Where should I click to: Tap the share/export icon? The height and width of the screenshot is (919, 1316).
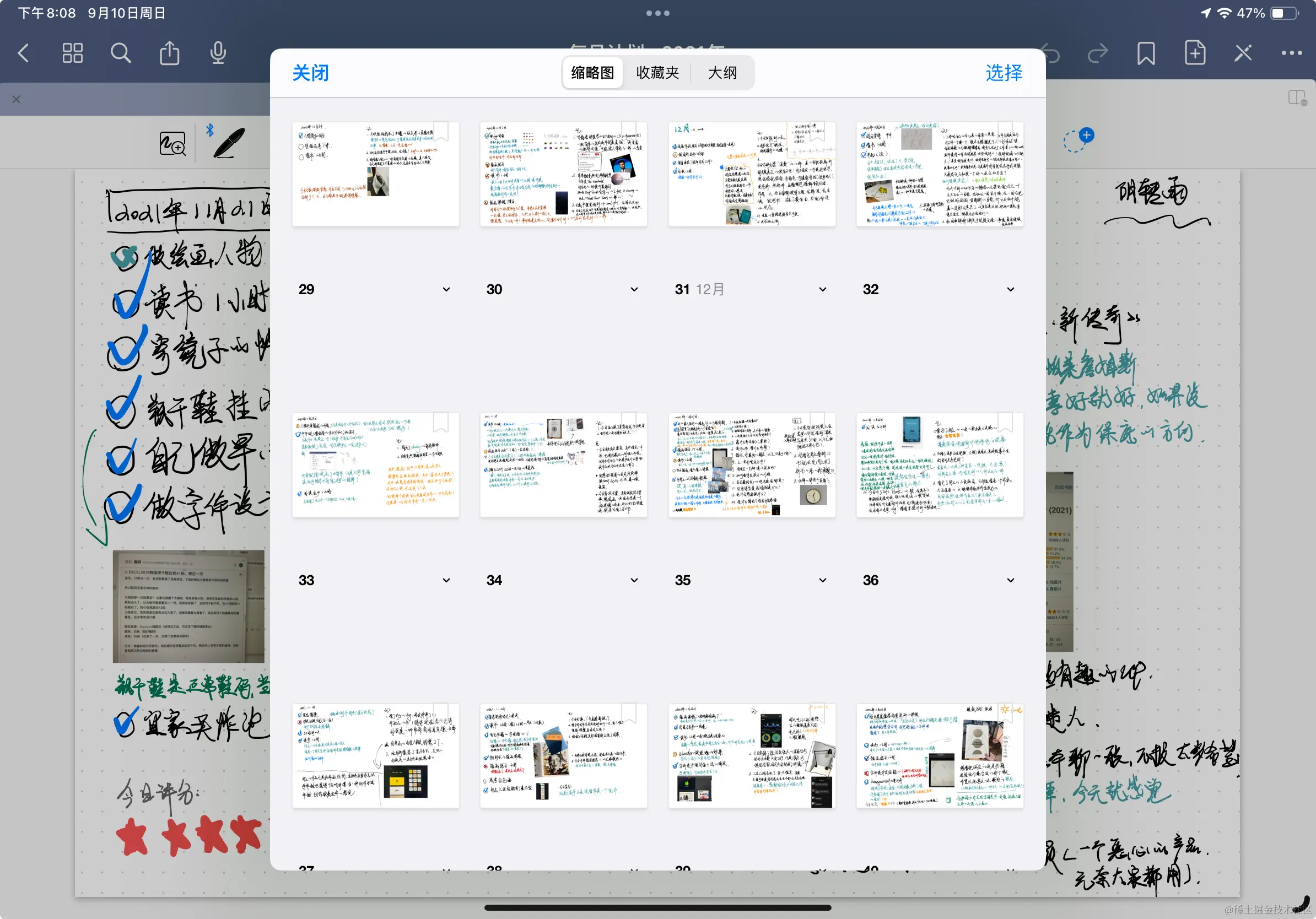169,53
